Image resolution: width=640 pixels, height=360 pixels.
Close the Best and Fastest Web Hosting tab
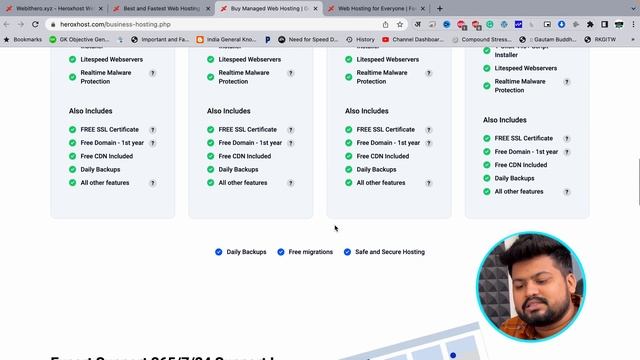point(208,8)
